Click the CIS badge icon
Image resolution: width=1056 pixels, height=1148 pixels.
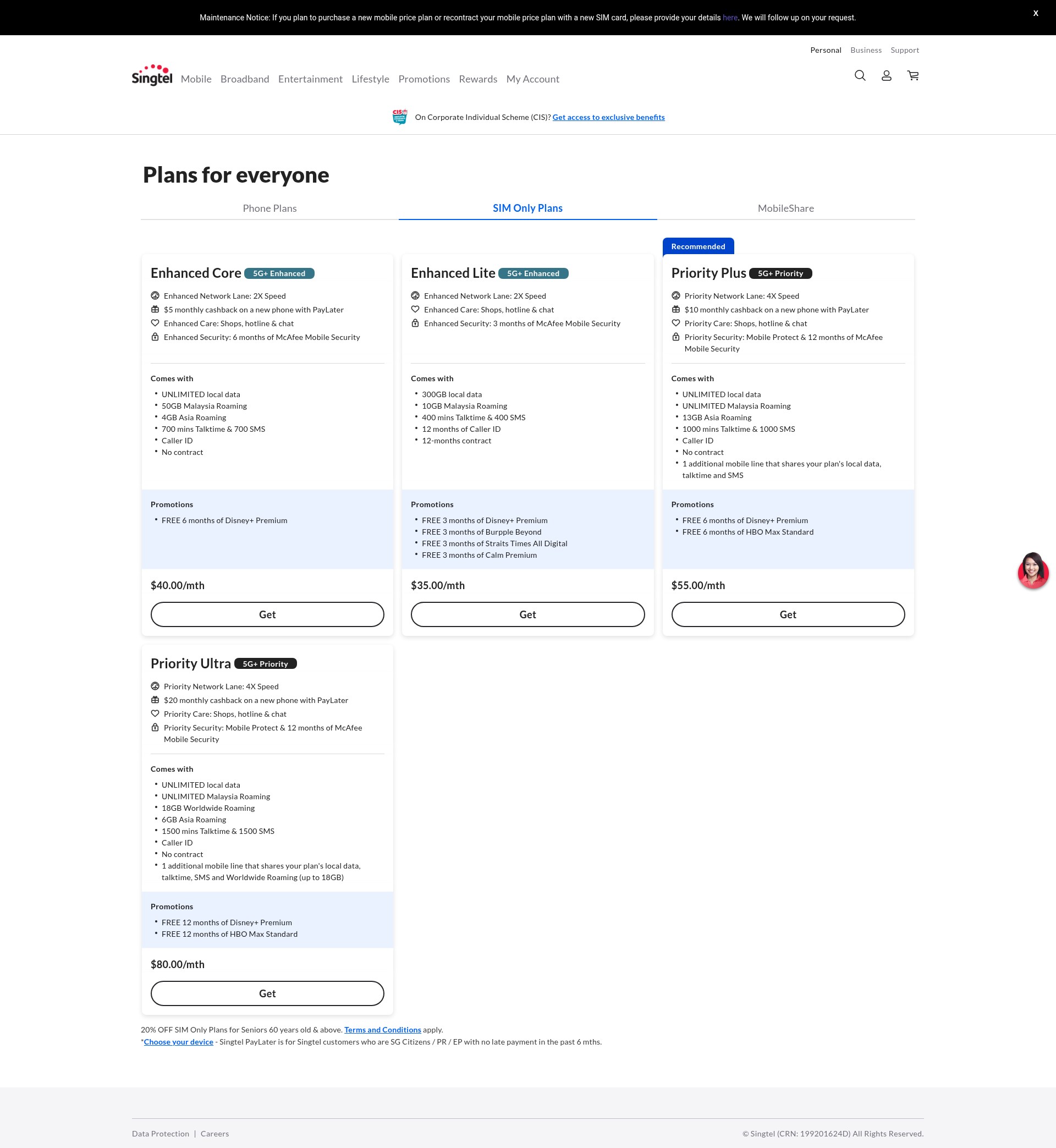click(400, 117)
